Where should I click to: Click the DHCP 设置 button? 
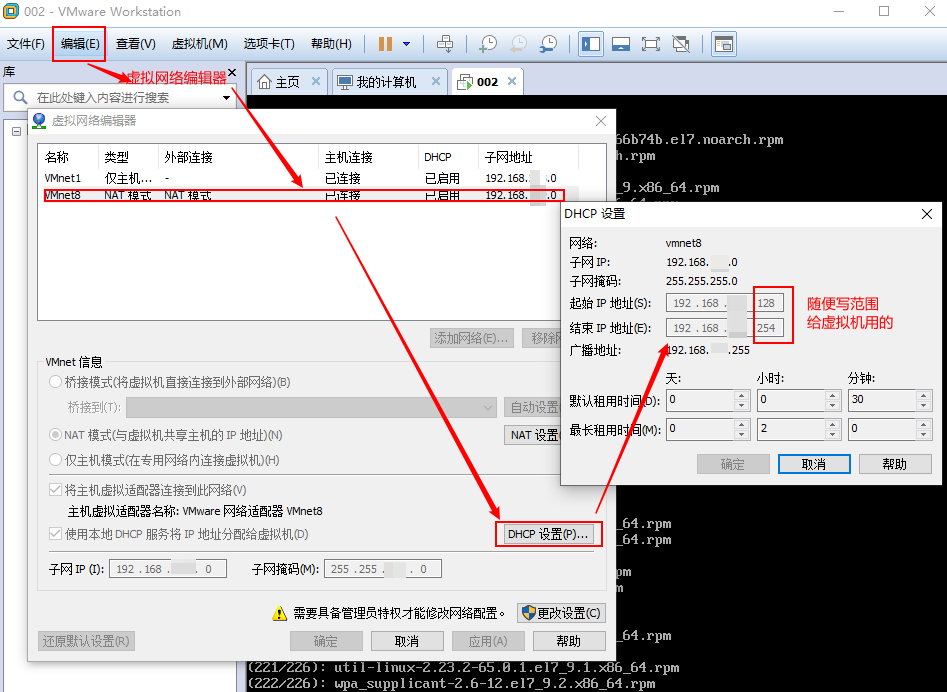548,534
